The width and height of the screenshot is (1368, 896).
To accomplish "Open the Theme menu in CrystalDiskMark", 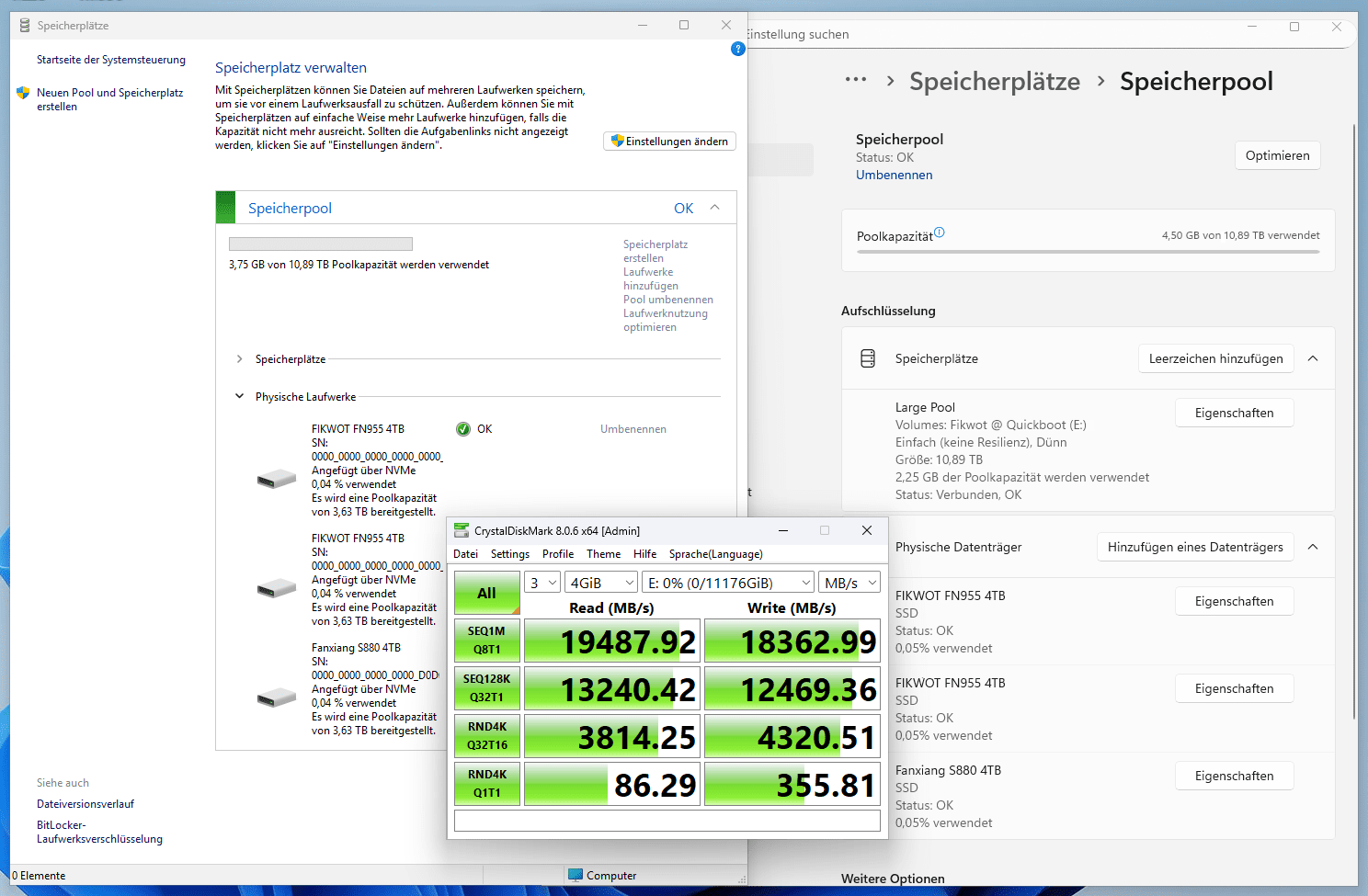I will pyautogui.click(x=604, y=554).
